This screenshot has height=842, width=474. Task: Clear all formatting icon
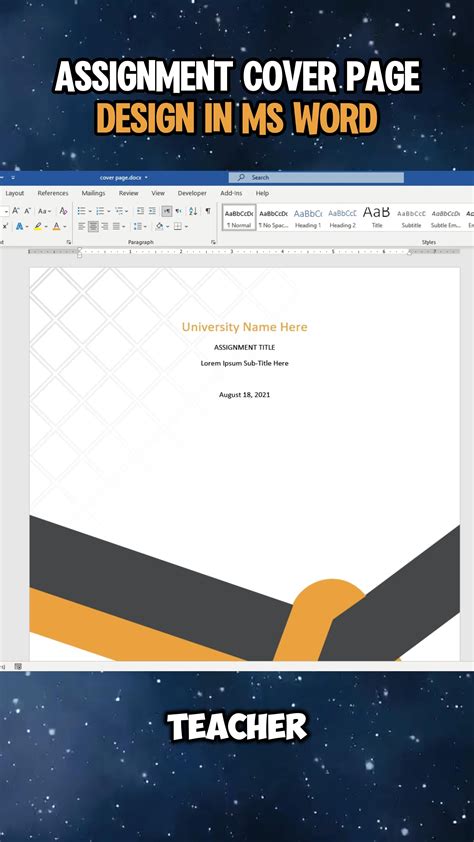(63, 210)
